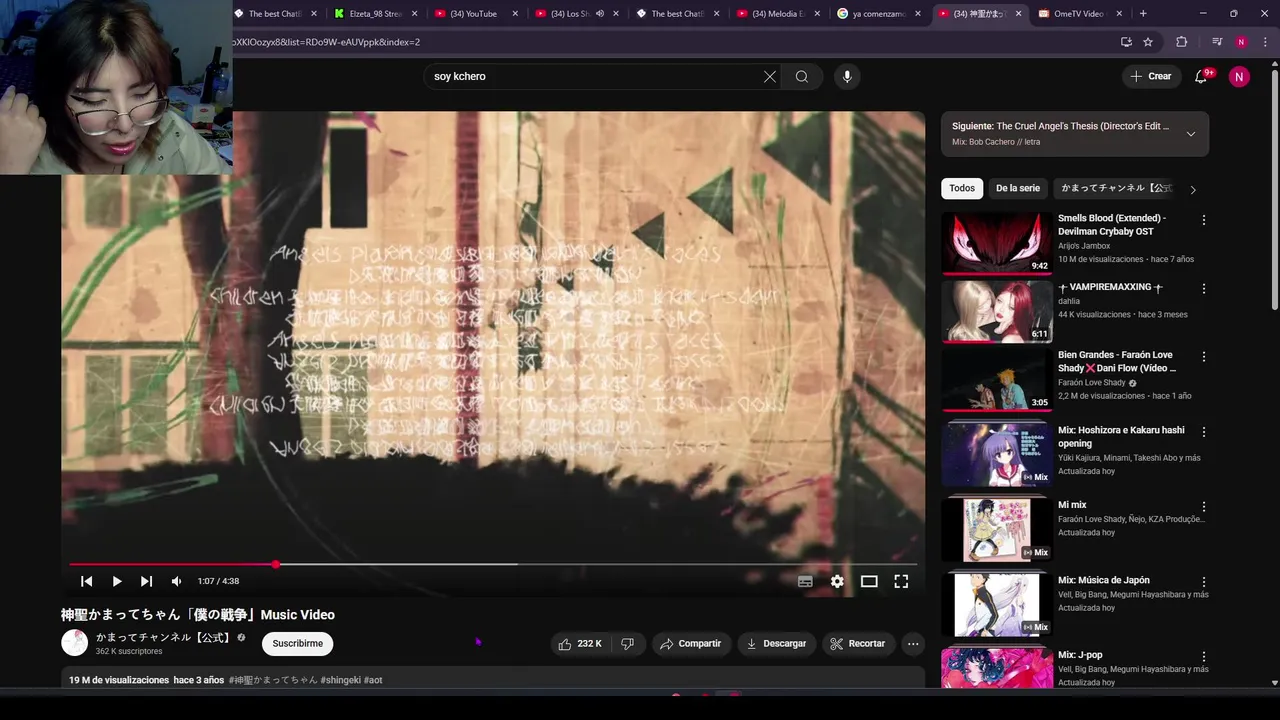Bookmark this page star icon
1280x720 pixels.
point(1148,42)
